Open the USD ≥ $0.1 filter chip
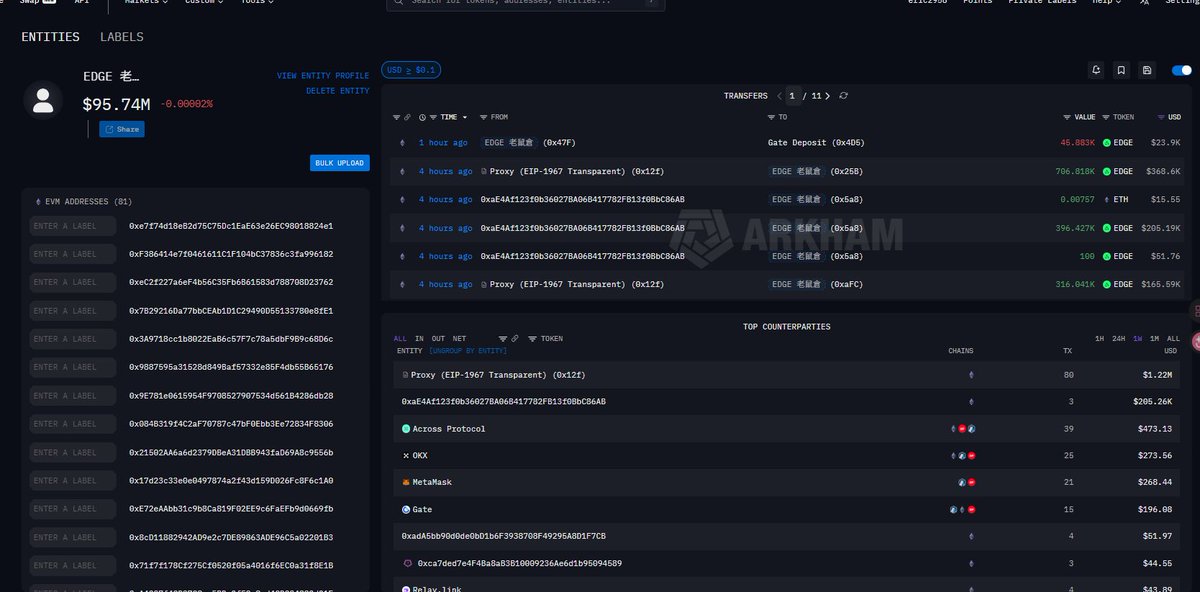 [411, 70]
